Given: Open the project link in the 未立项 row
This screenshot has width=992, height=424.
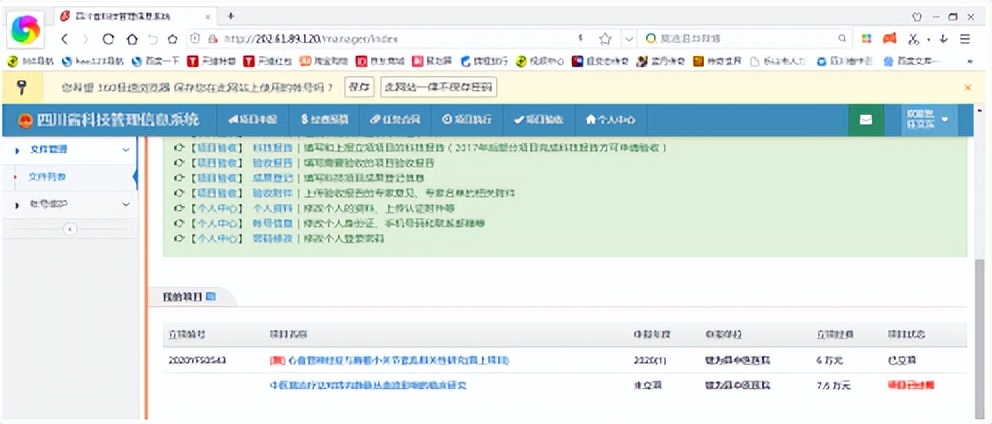Looking at the screenshot, I should (368, 385).
